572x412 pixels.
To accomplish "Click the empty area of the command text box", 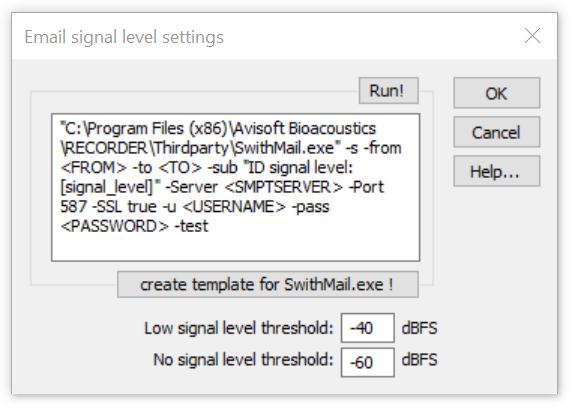I will pos(236,247).
